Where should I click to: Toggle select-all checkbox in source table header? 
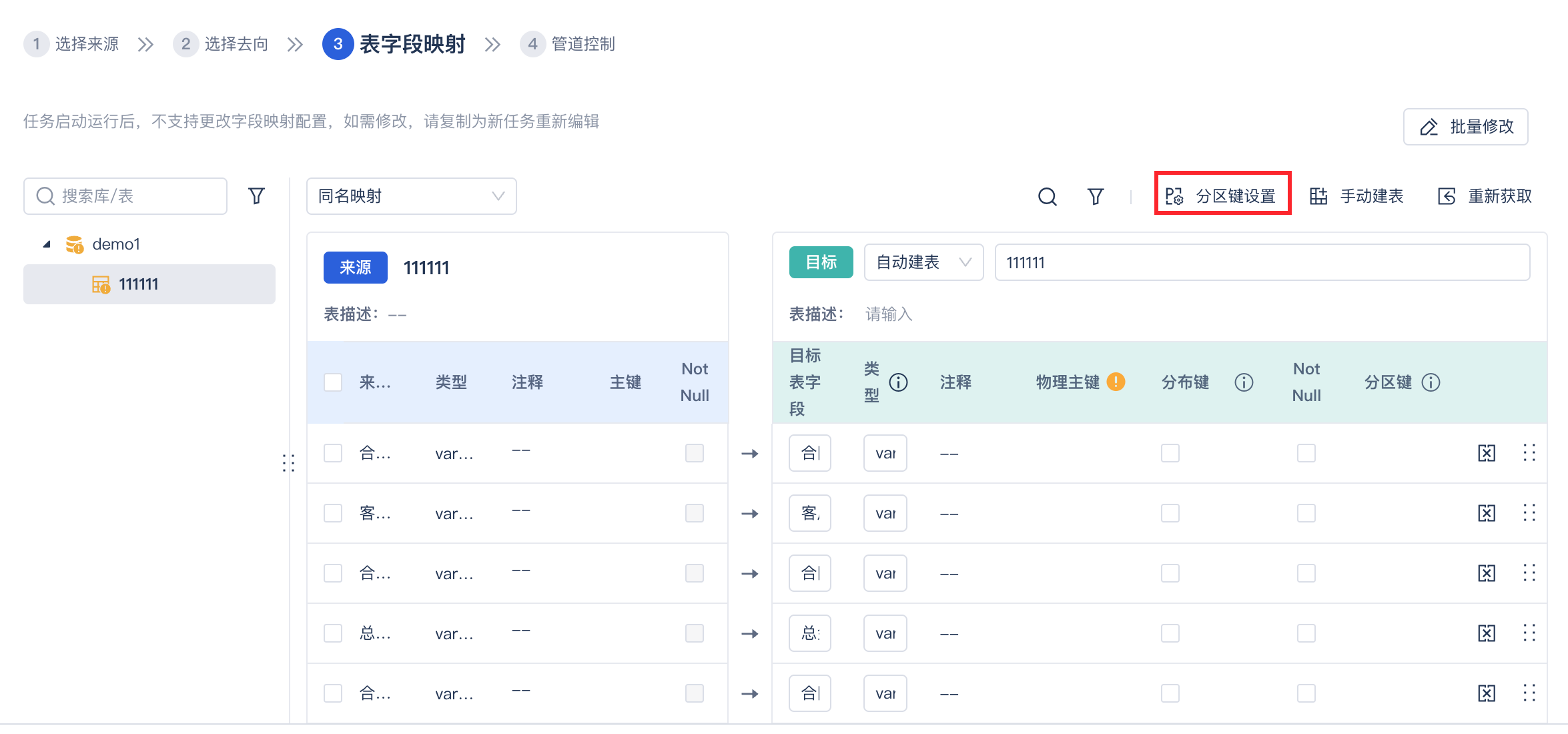coord(333,382)
